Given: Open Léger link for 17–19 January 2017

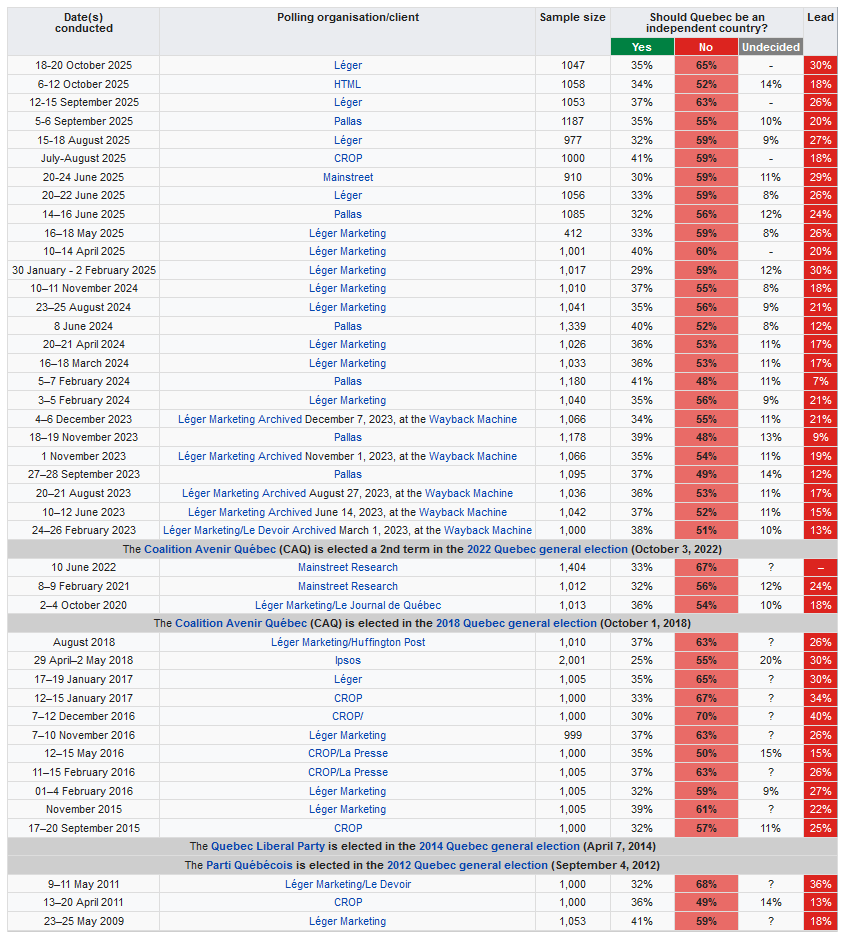Looking at the screenshot, I should point(348,679).
